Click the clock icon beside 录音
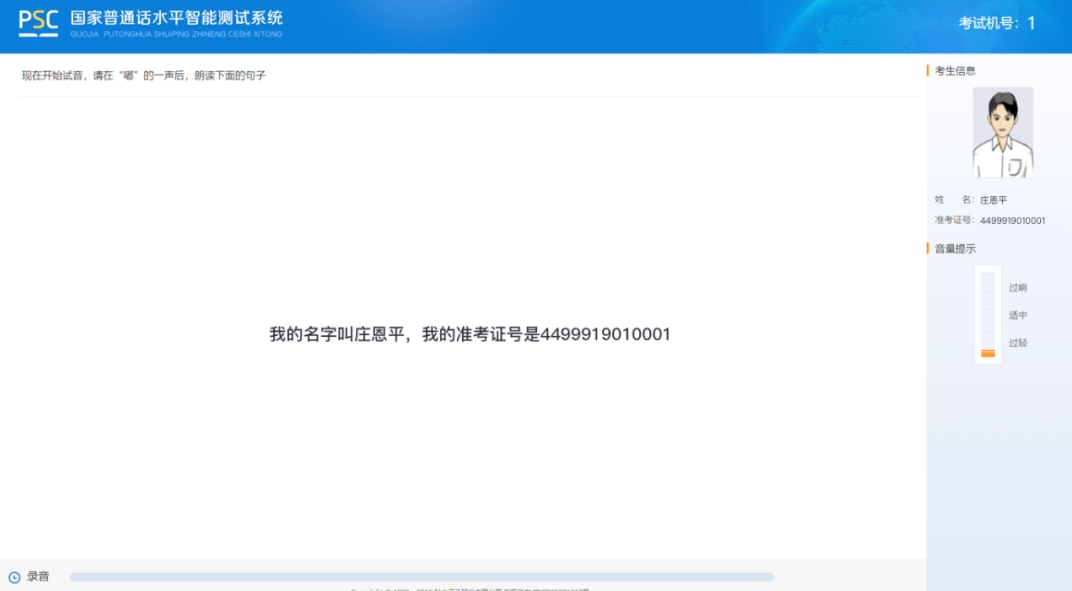 click(x=14, y=577)
